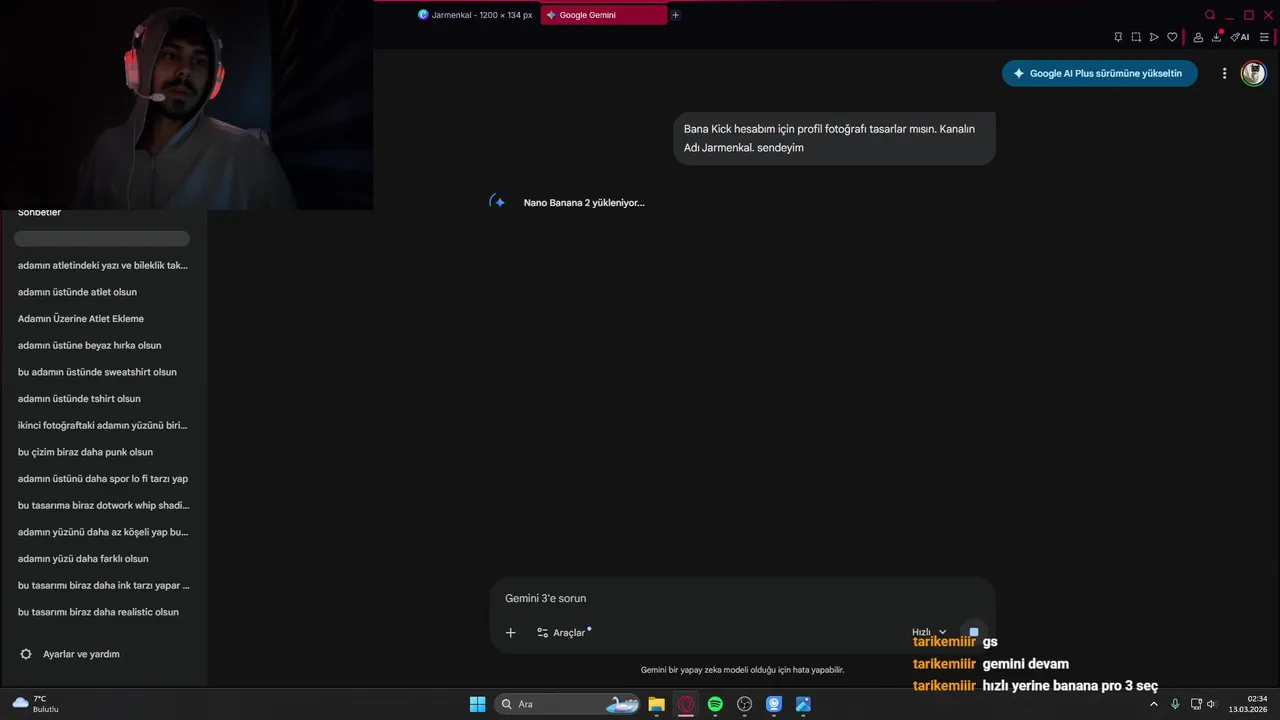
Task: Open the Opera easy setup sliders icon
Action: 1264,37
